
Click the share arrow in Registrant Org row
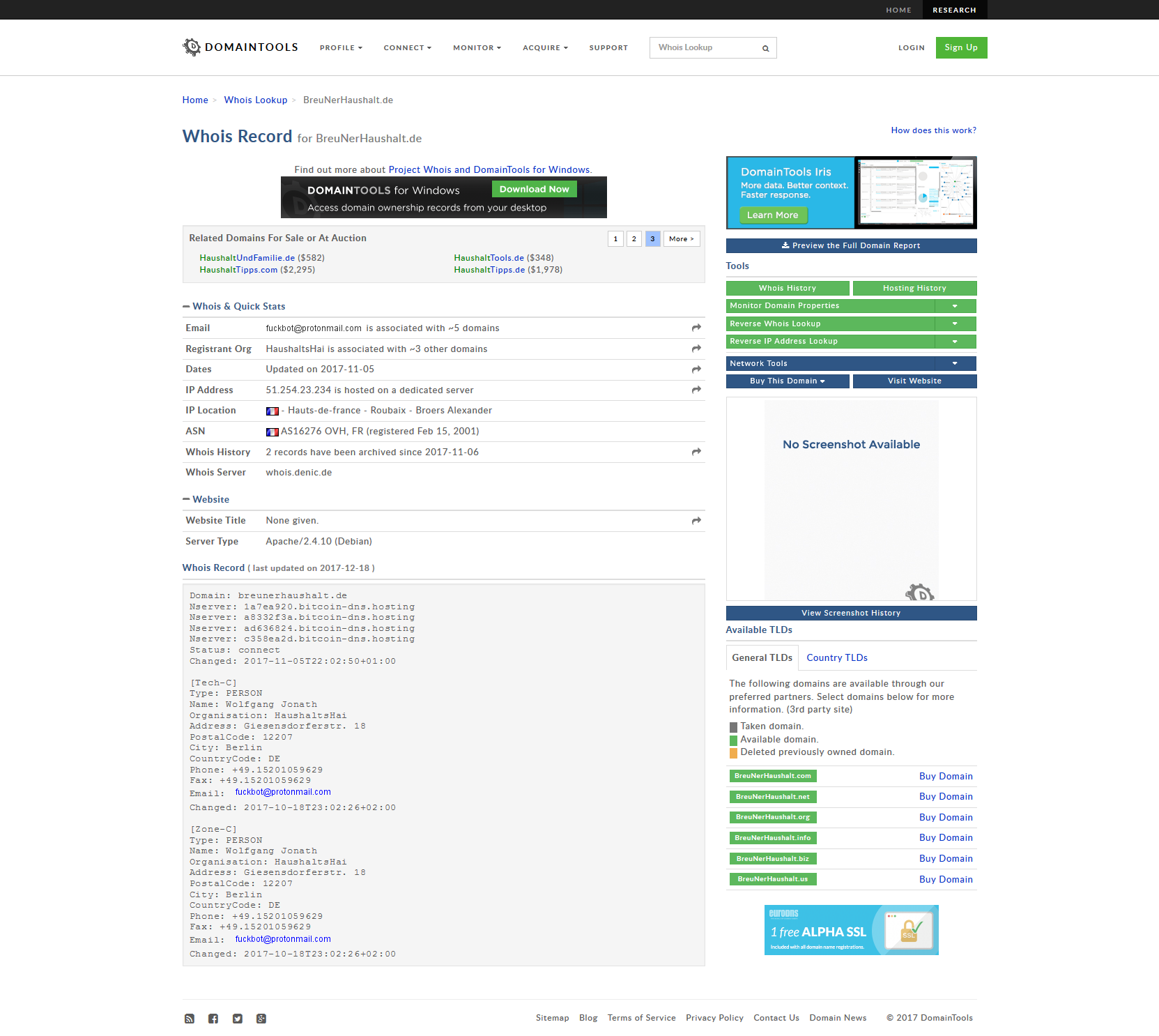click(696, 349)
